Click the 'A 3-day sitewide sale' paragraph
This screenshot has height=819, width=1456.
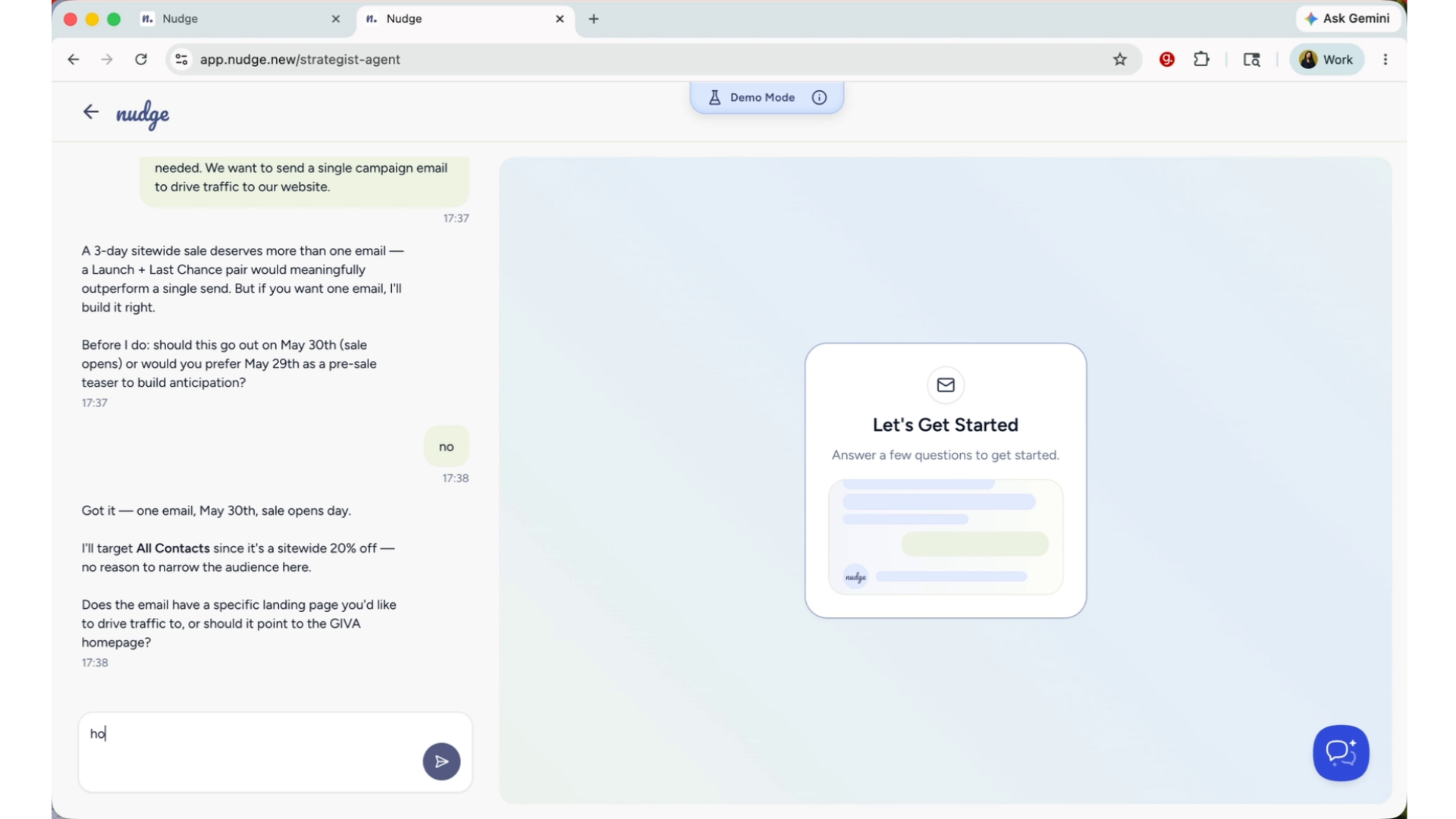tap(243, 279)
